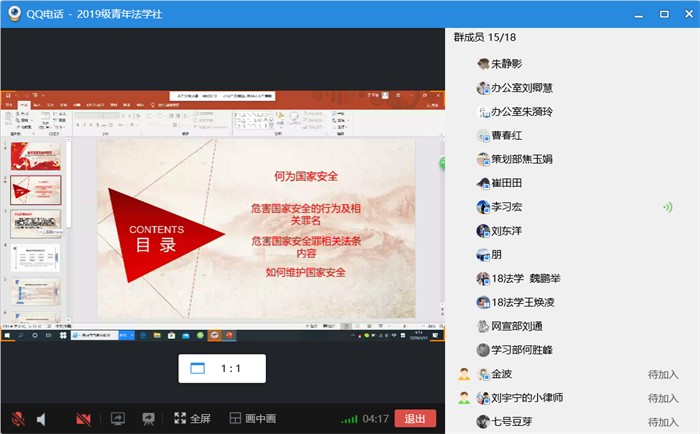Click first slide thumbnail in shared PowerPoint
This screenshot has width=700, height=434.
pos(36,156)
